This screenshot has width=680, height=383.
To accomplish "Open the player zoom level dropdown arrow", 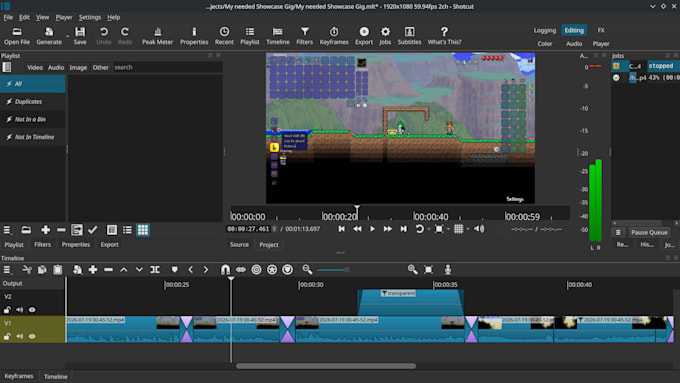I will (x=448, y=229).
